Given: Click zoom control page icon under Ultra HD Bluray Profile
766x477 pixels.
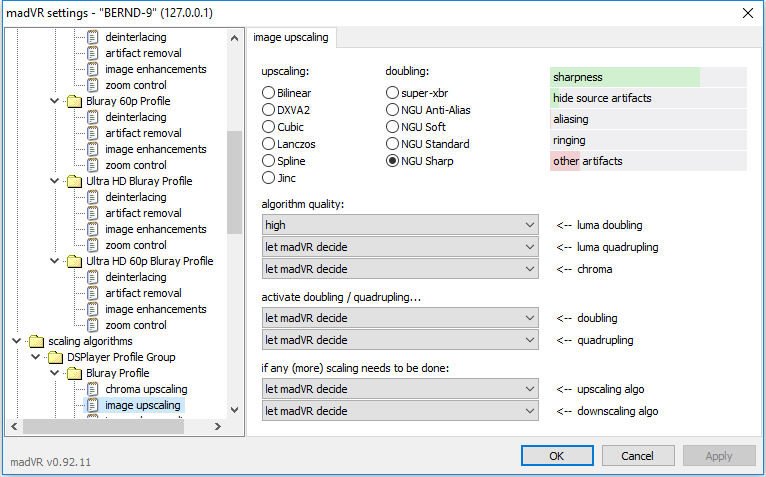Looking at the screenshot, I should click(x=92, y=245).
